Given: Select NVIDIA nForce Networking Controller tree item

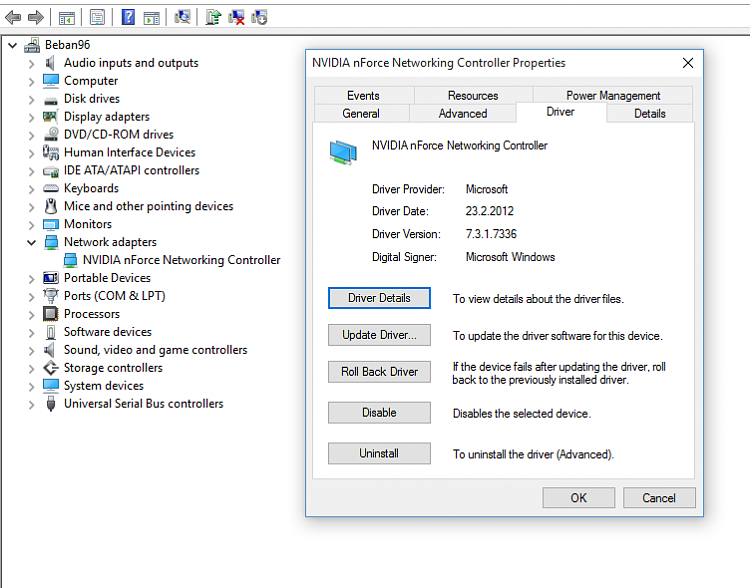Looking at the screenshot, I should point(181,260).
